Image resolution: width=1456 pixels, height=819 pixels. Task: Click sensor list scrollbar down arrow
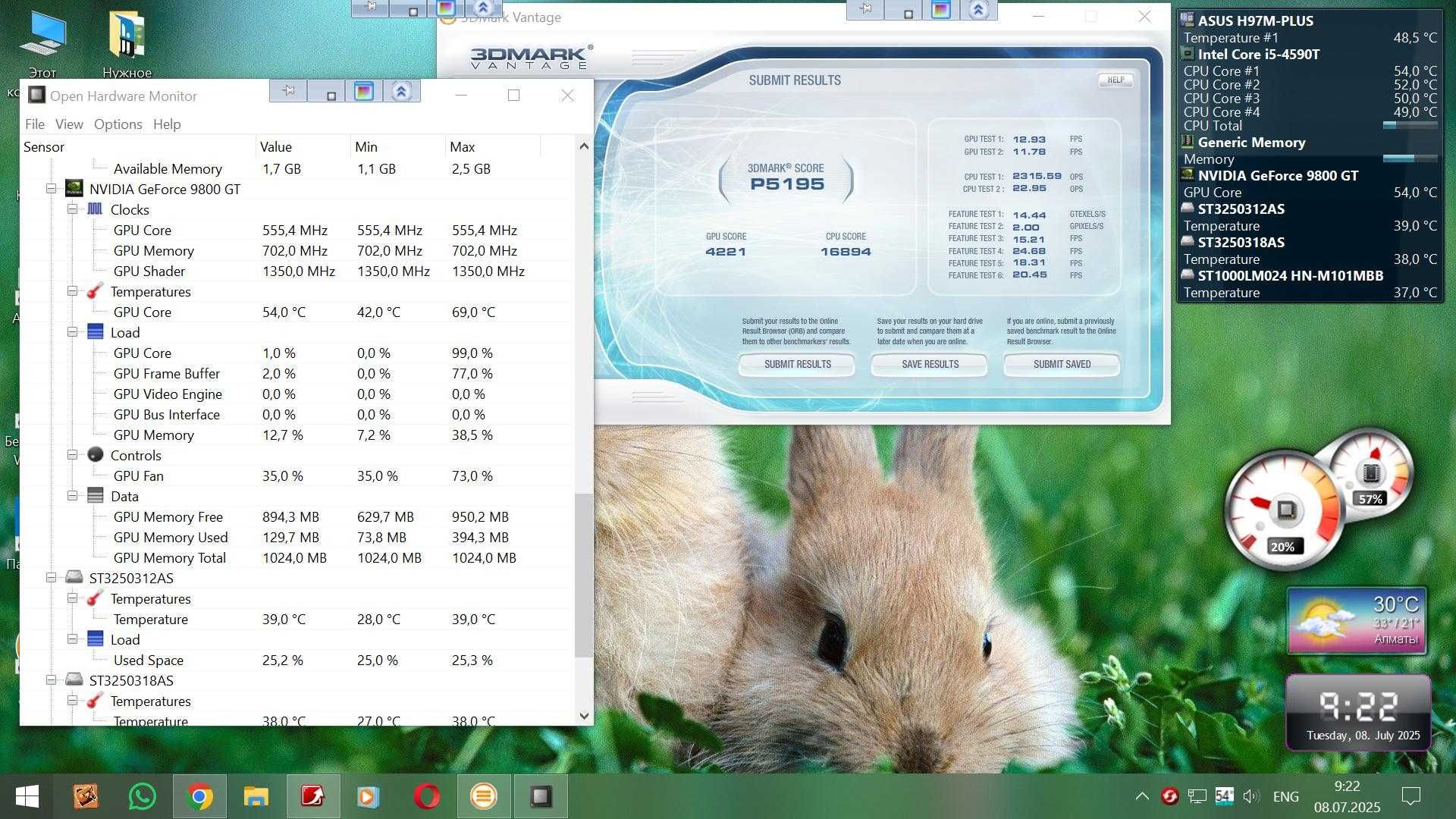pyautogui.click(x=583, y=715)
